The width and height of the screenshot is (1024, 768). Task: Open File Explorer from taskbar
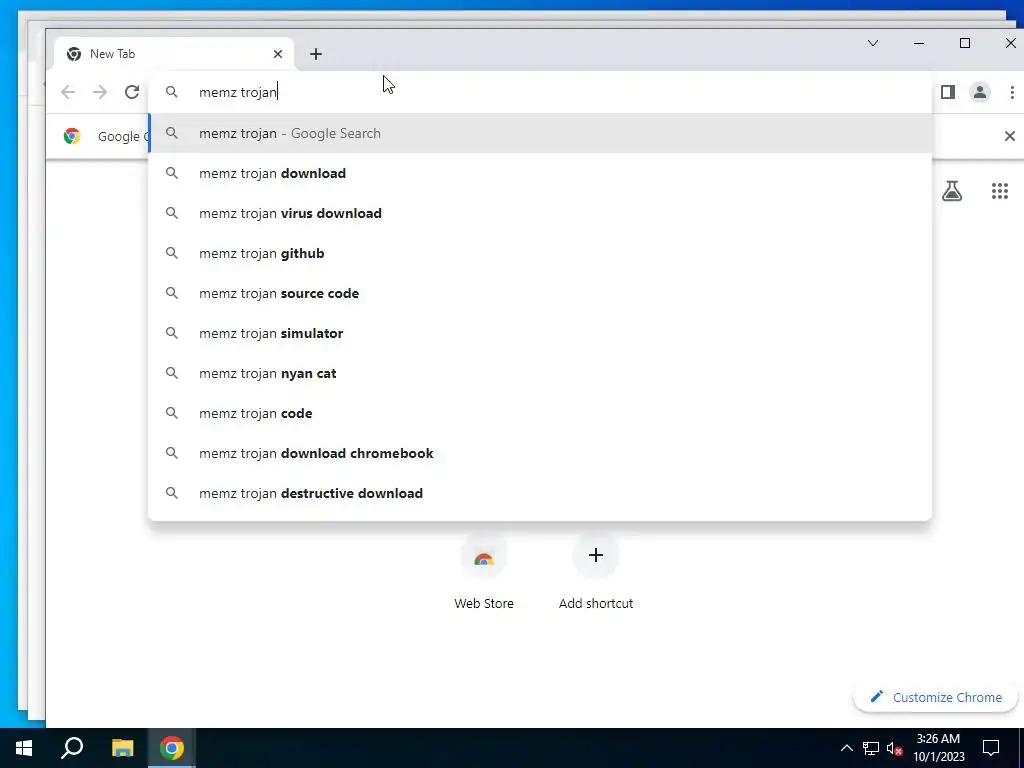tap(122, 748)
